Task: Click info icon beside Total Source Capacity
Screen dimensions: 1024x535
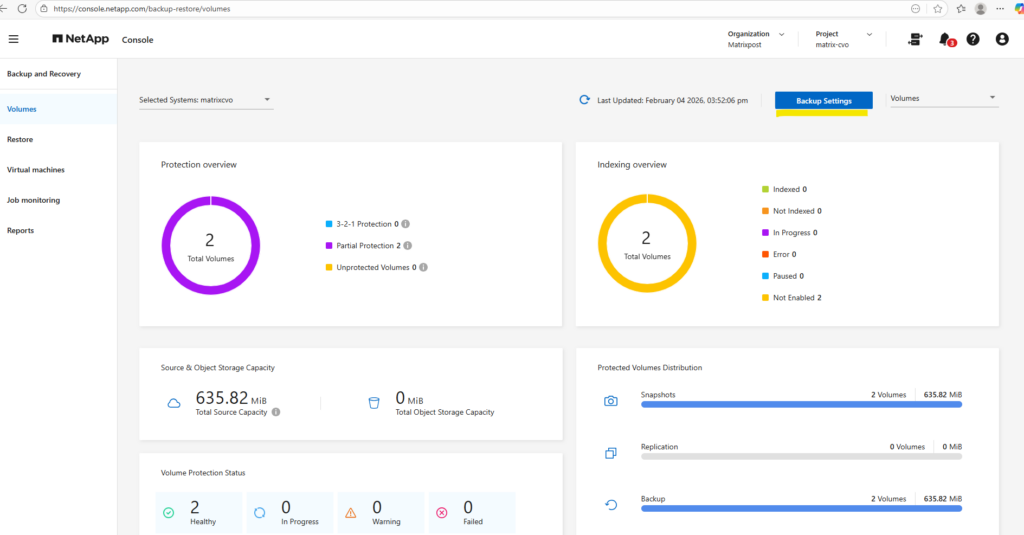Action: 276,411
